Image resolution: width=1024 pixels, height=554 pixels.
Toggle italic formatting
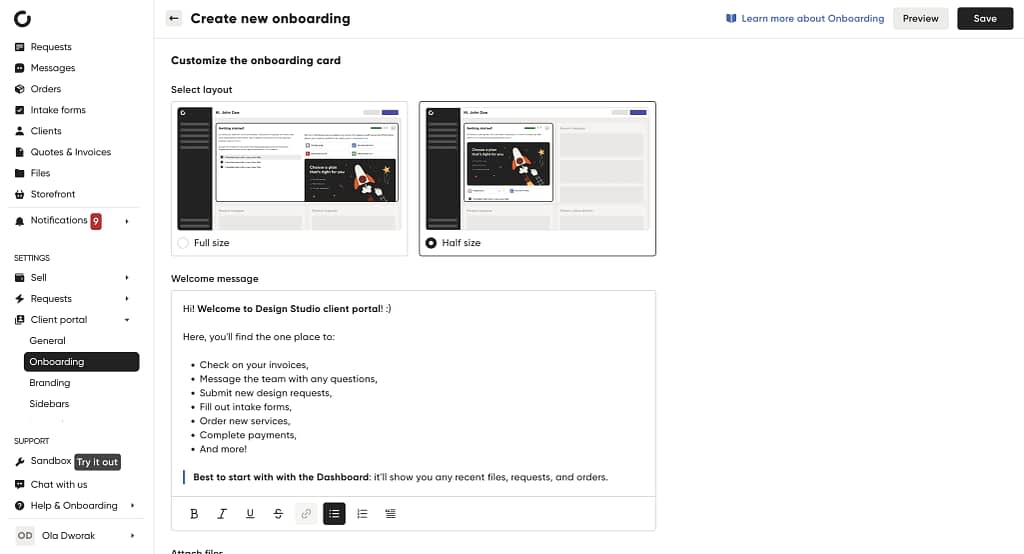(222, 513)
